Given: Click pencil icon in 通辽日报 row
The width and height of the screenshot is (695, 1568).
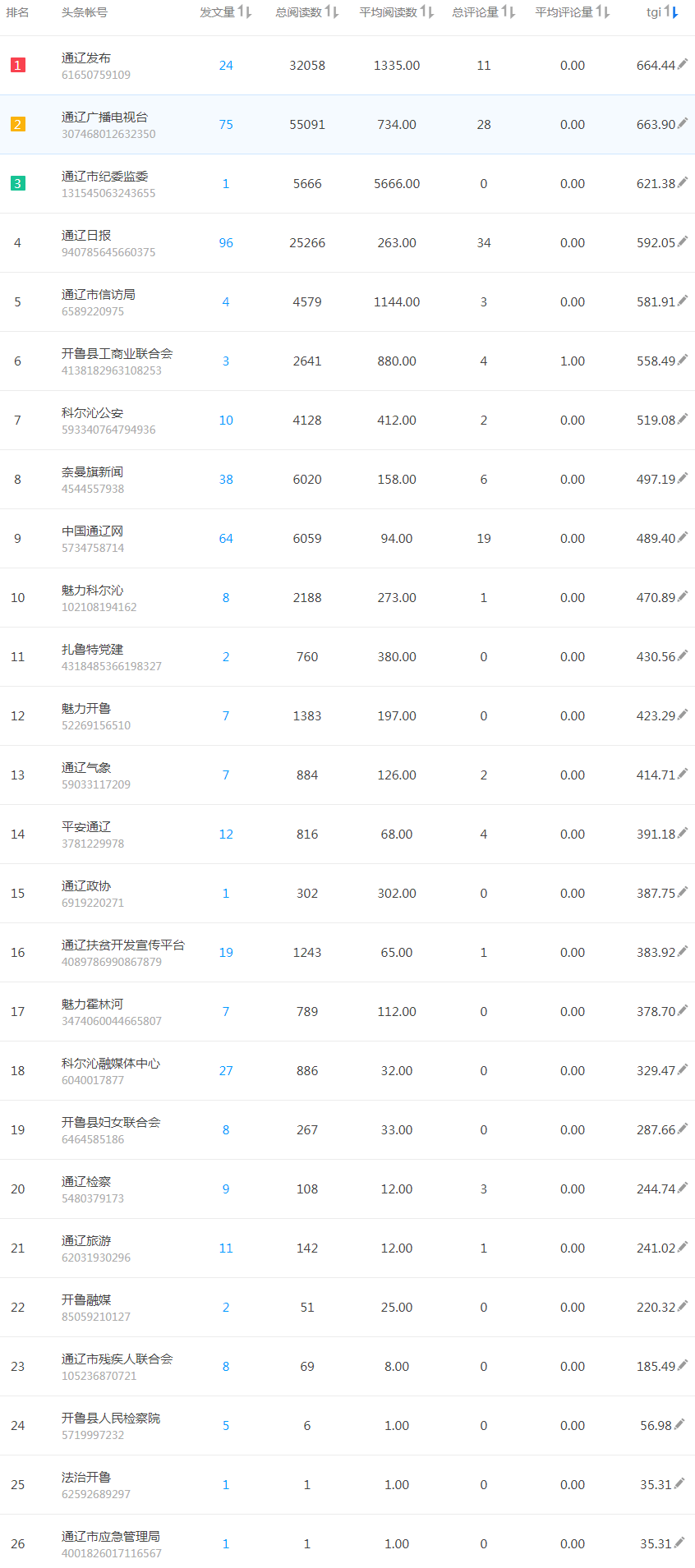Looking at the screenshot, I should point(682,241).
